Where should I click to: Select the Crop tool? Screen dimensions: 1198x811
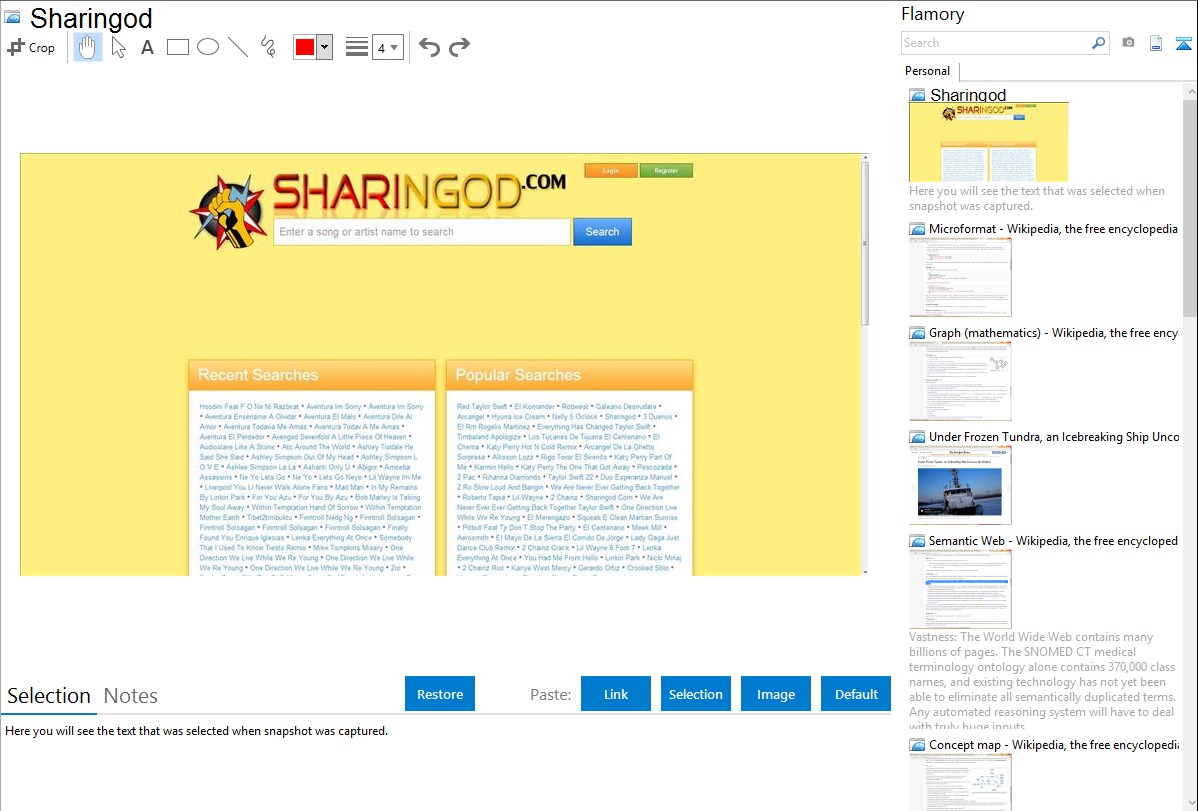click(x=31, y=47)
